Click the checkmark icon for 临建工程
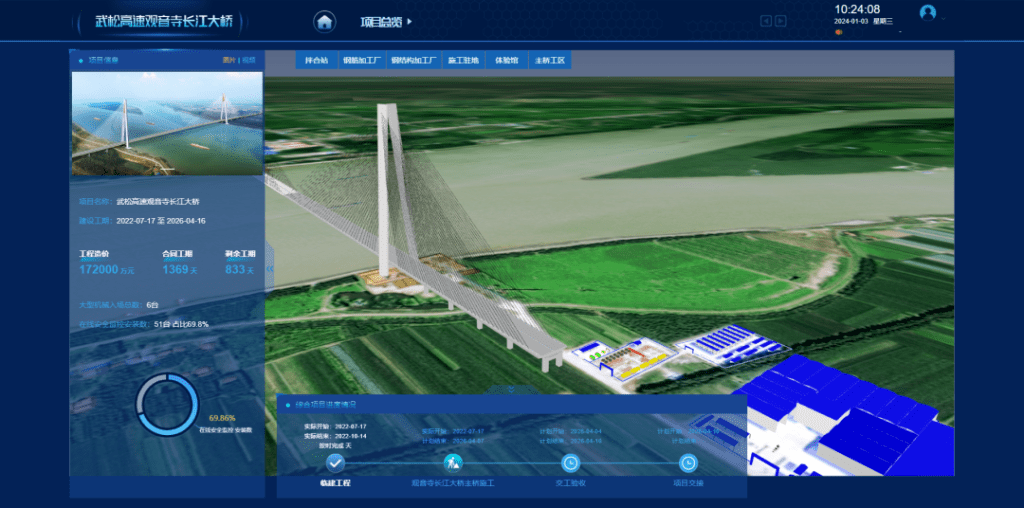Screen dimensions: 1024x508 335,462
